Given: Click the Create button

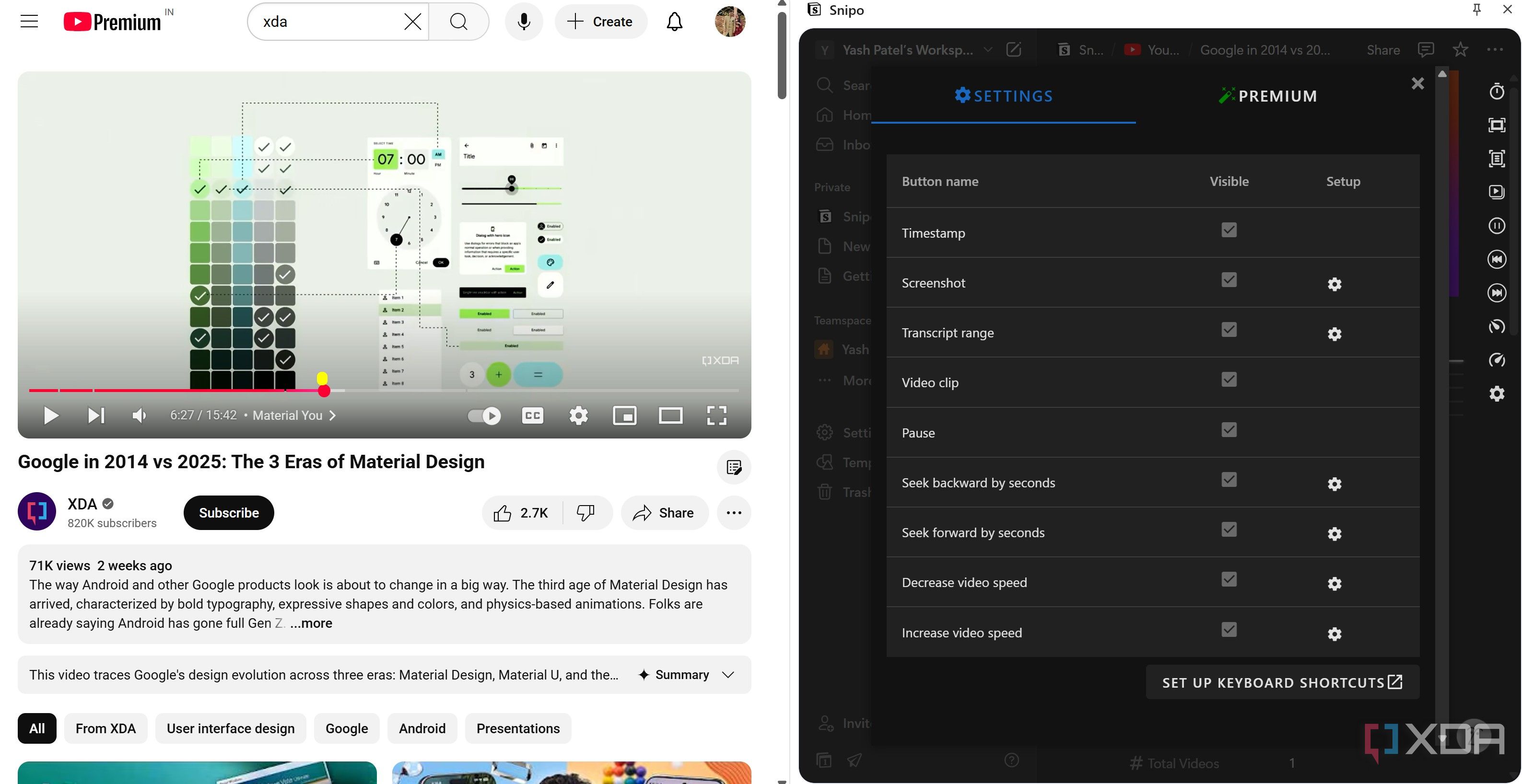Looking at the screenshot, I should click(x=600, y=22).
